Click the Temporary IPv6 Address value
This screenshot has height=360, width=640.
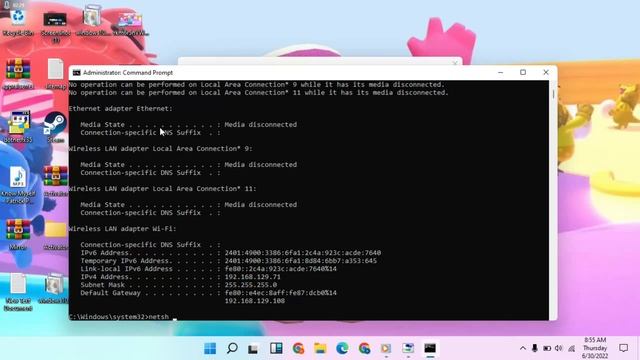coord(300,261)
